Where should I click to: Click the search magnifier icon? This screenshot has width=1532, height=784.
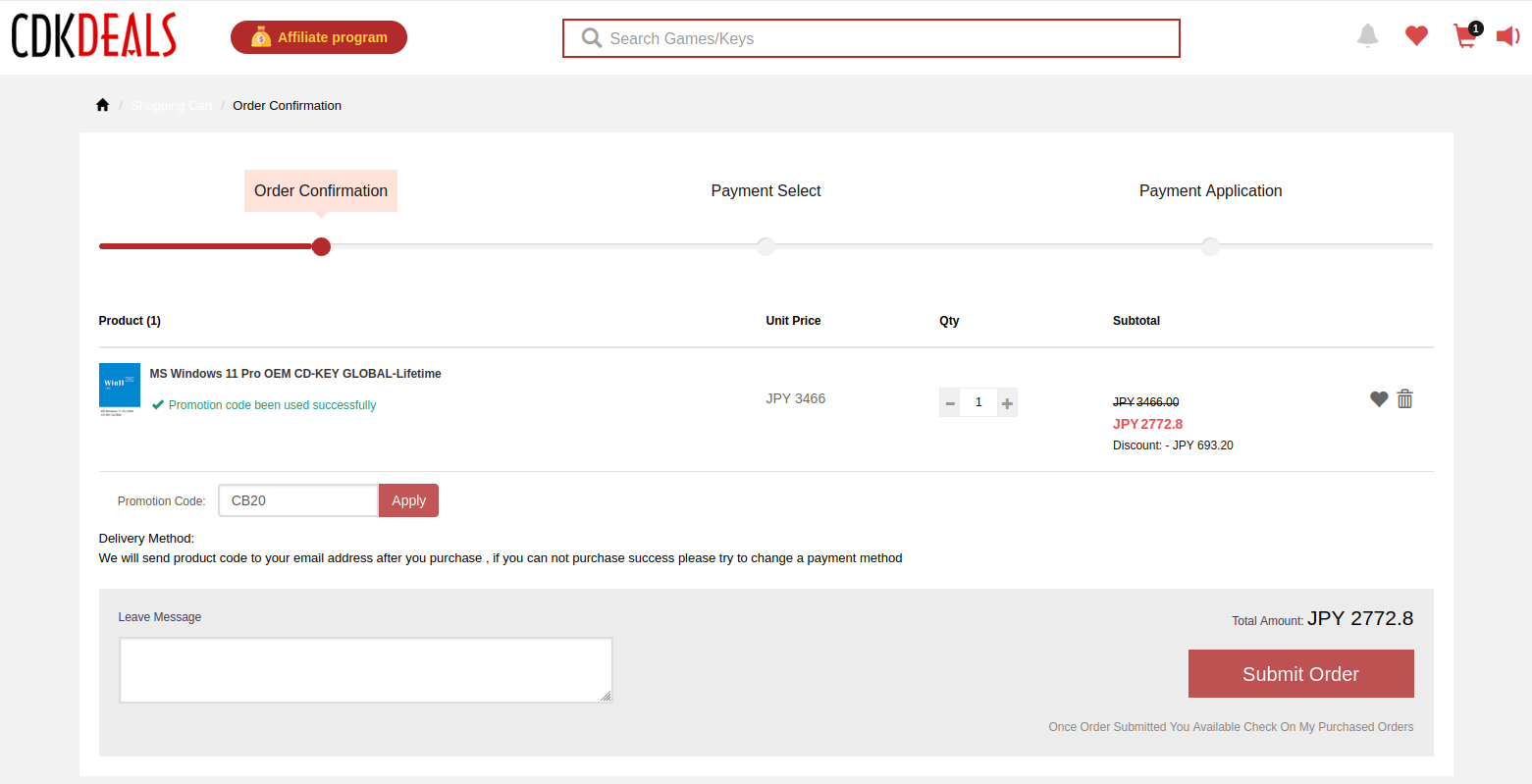592,38
